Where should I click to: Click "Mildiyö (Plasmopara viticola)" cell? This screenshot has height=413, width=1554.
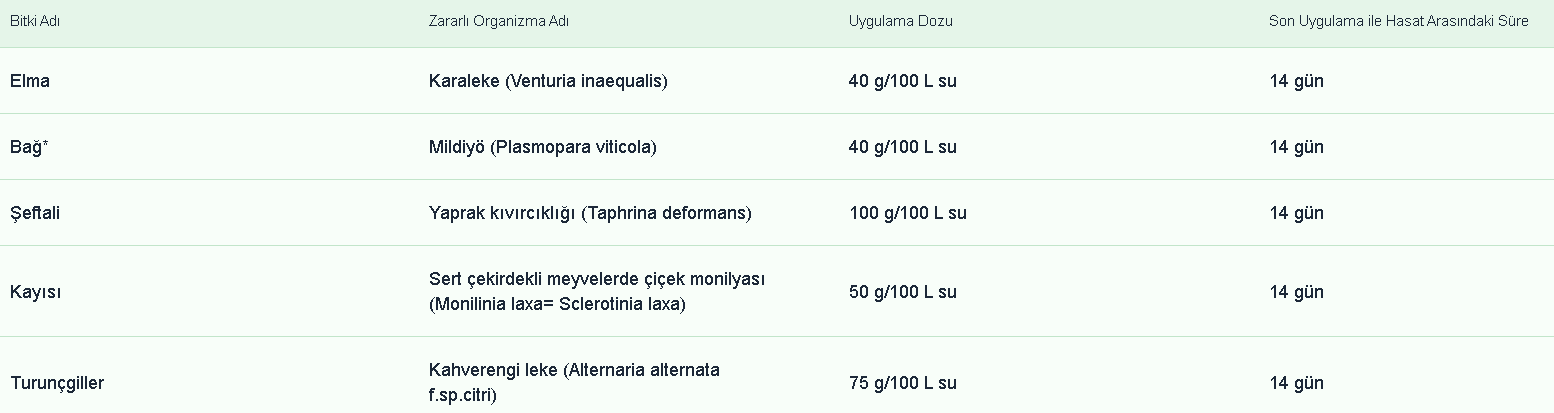(x=543, y=147)
